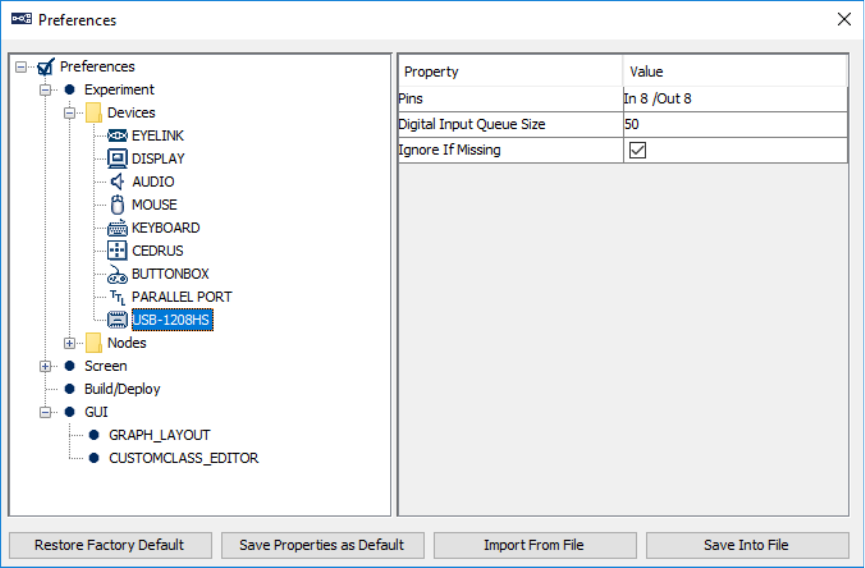Select the EYELINK tree label
Screen dimensions: 865x568
coord(158,136)
